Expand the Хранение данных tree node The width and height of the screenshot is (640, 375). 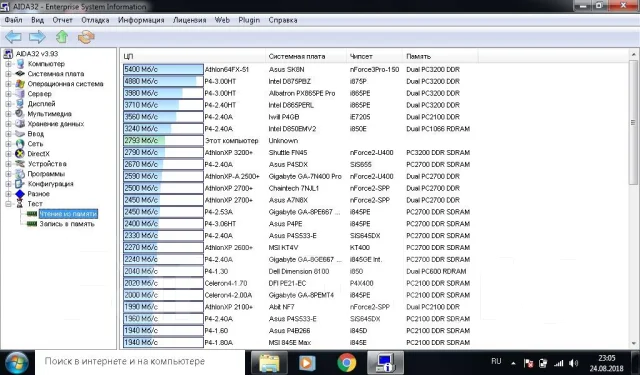(x=8, y=124)
